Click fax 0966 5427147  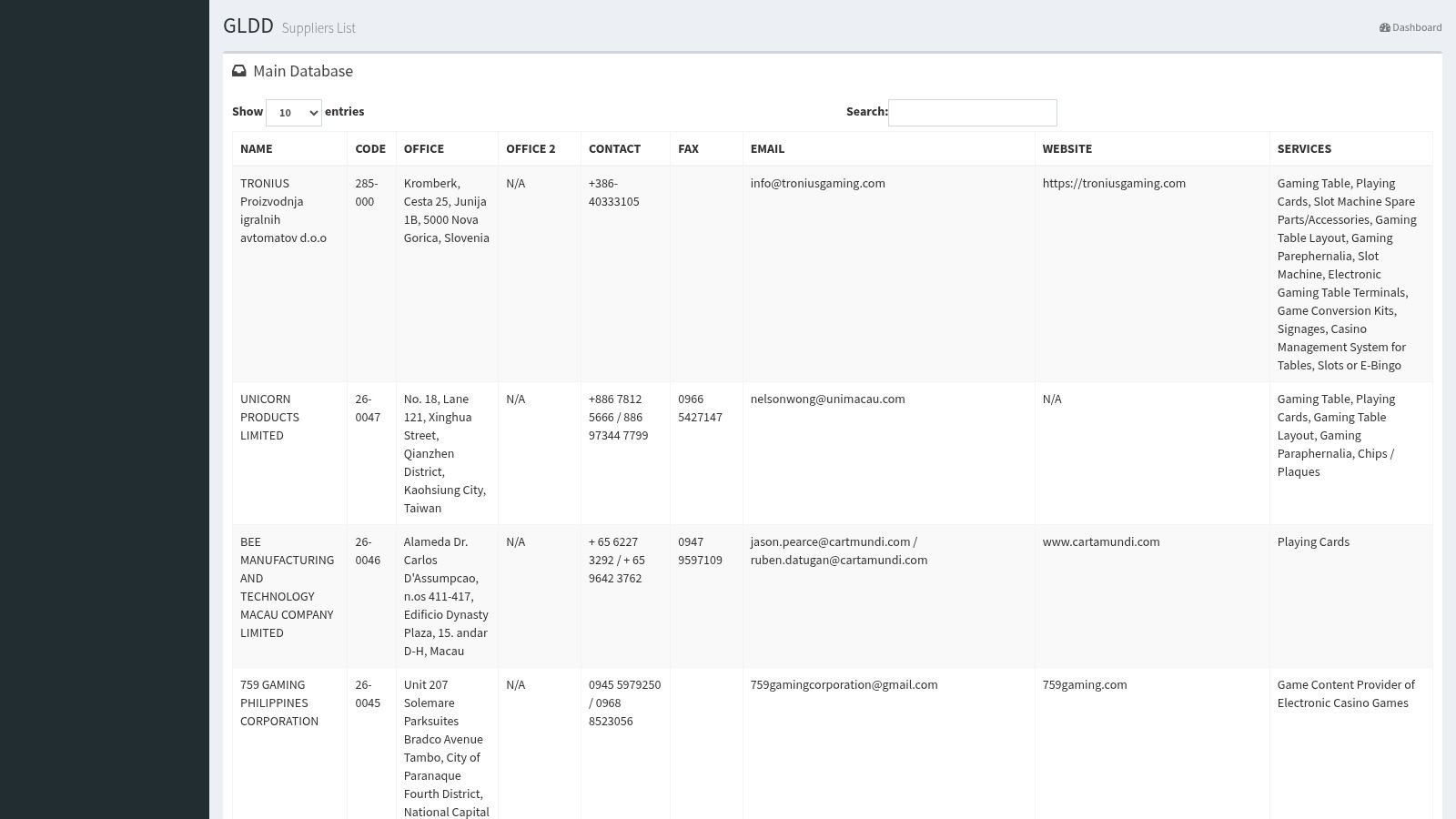pyautogui.click(x=706, y=453)
